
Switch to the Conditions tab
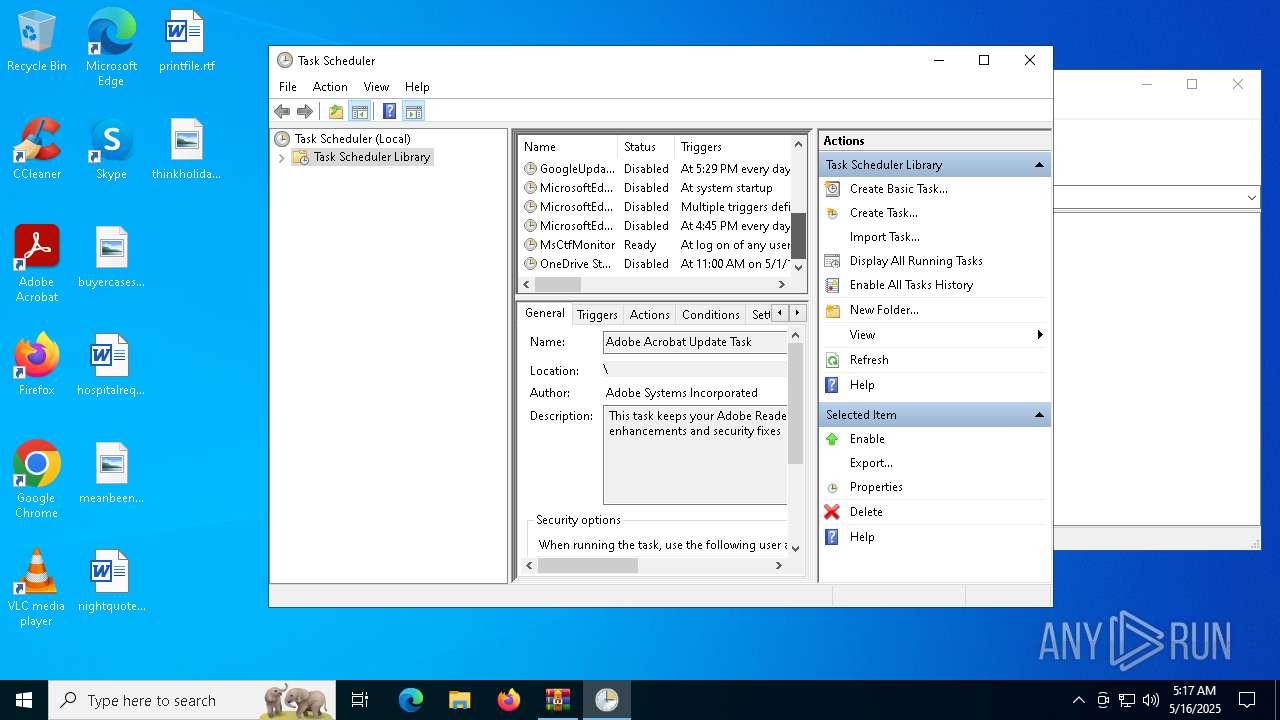click(x=711, y=315)
